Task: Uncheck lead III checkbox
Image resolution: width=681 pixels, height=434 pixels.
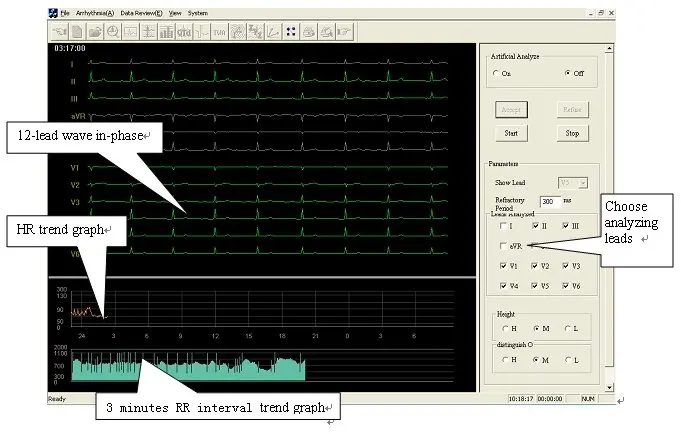Action: tap(565, 225)
